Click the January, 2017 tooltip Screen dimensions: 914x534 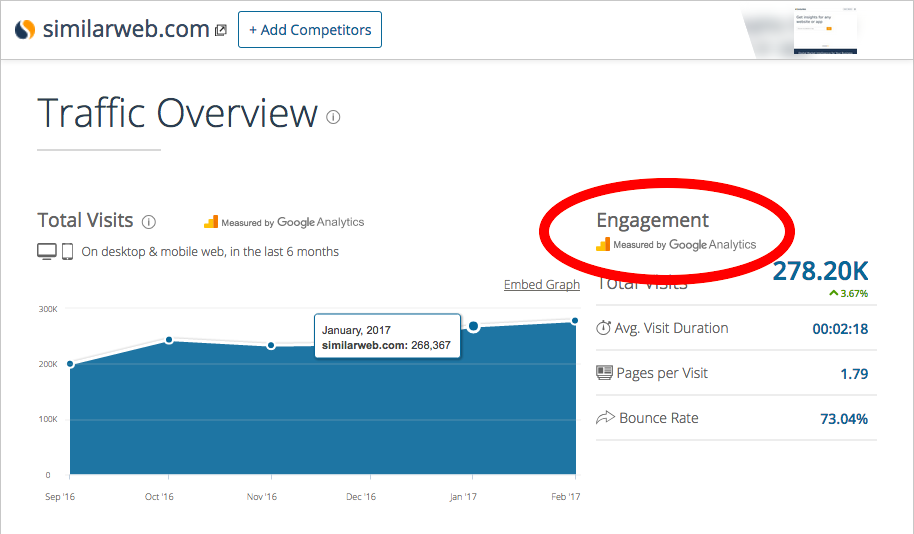point(387,336)
